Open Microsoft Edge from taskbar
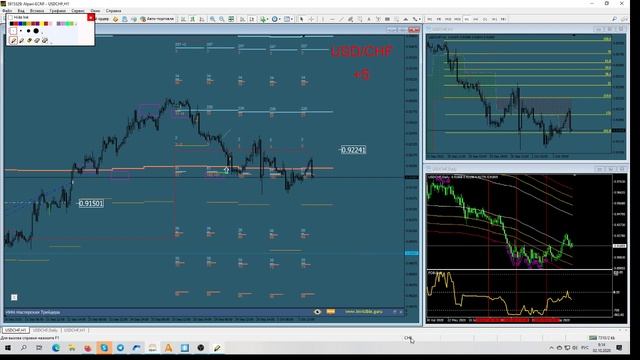This screenshot has height=360, width=640. [56, 348]
